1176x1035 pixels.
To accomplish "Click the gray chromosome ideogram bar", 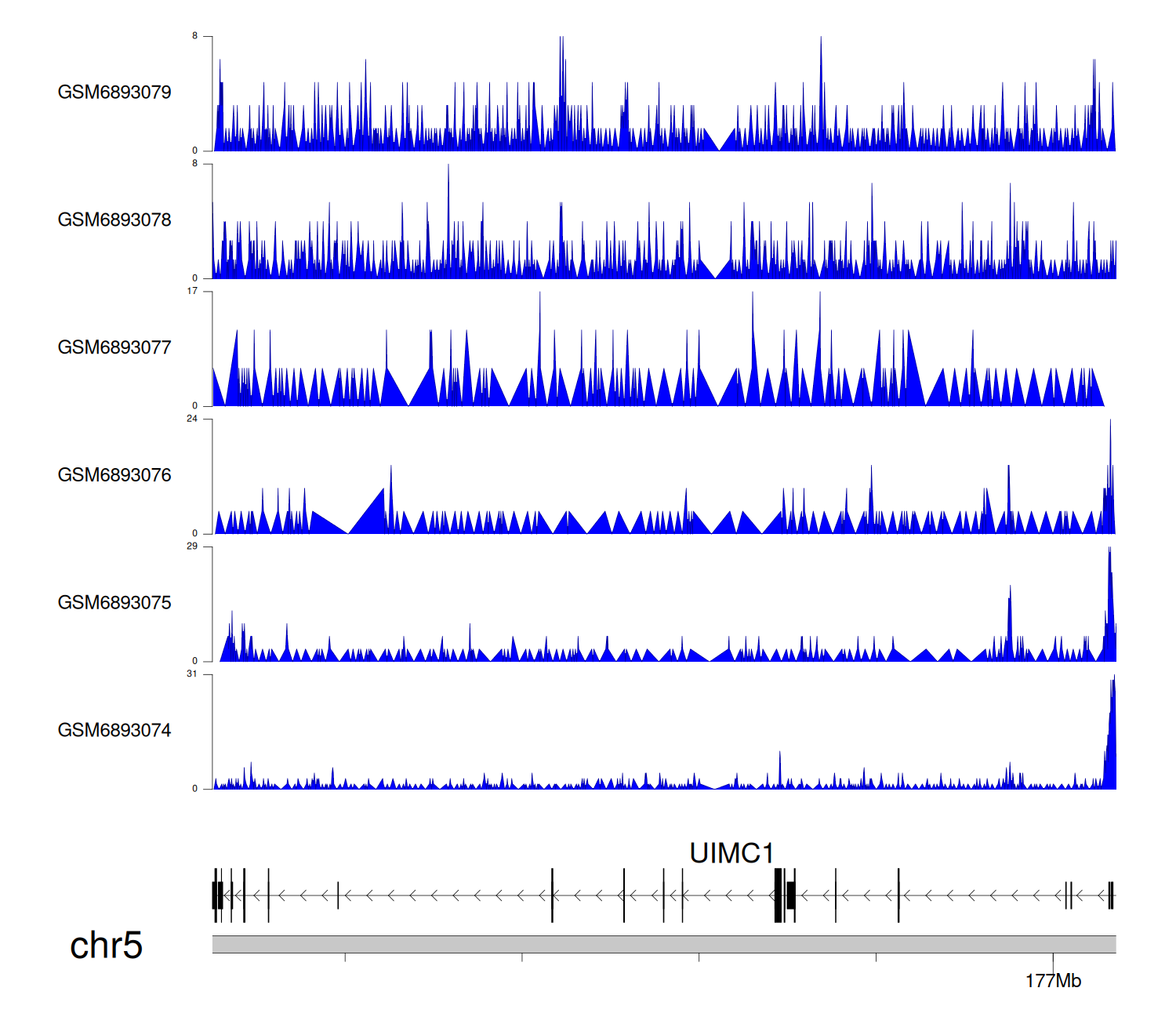I will pos(663,944).
